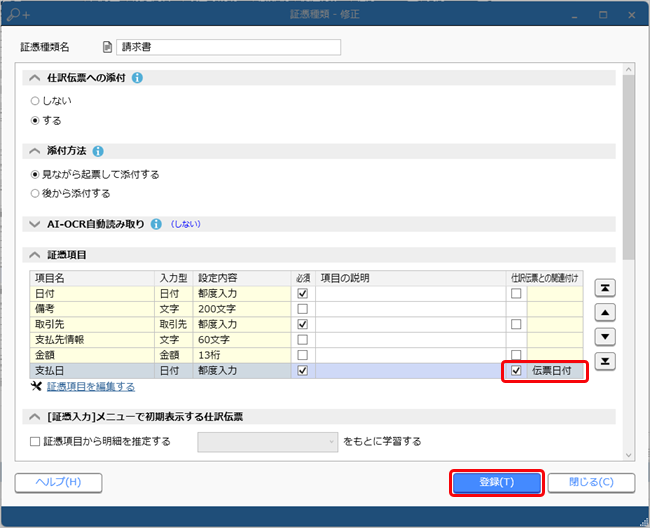The width and height of the screenshot is (650, 528).
Task: Select the 日付 item row name cell
Action: [92, 293]
